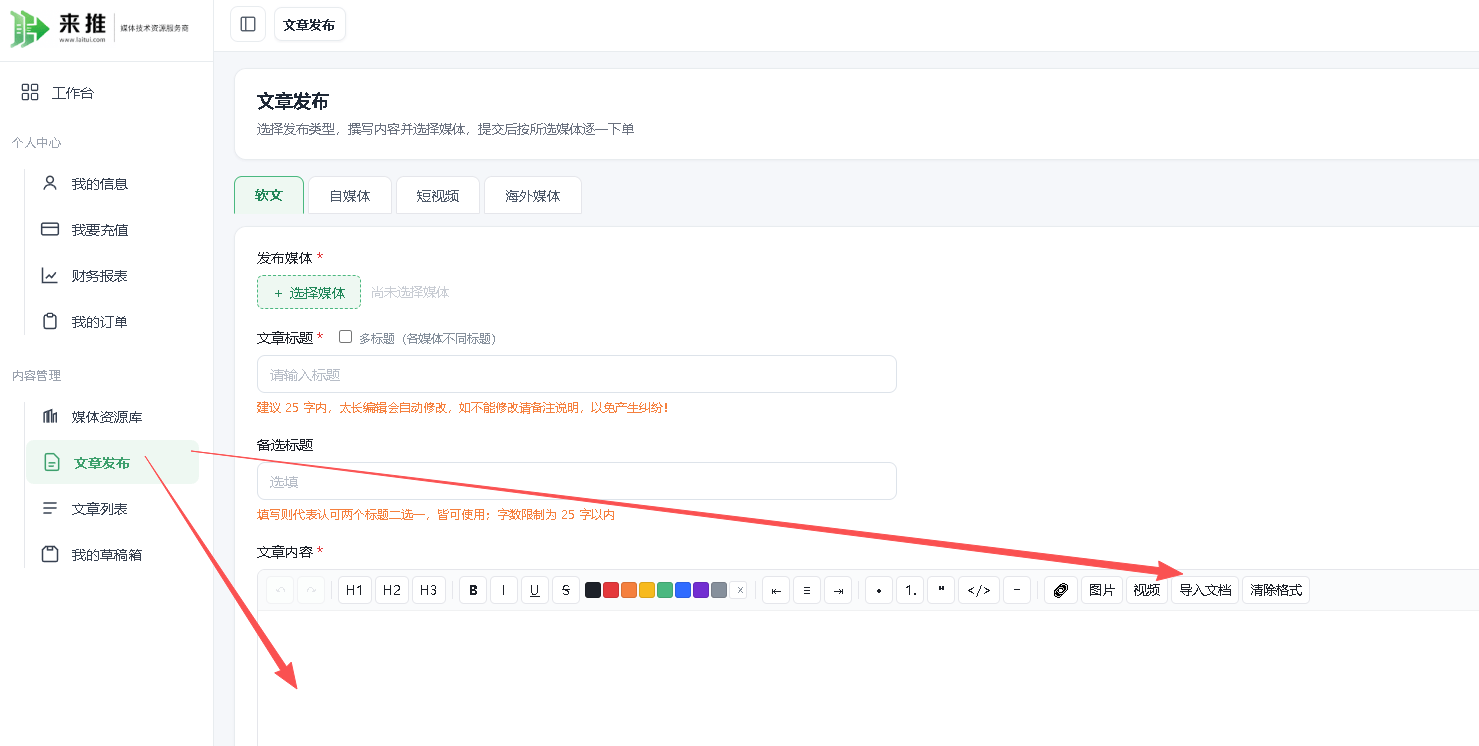Apply H1 heading format

354,591
